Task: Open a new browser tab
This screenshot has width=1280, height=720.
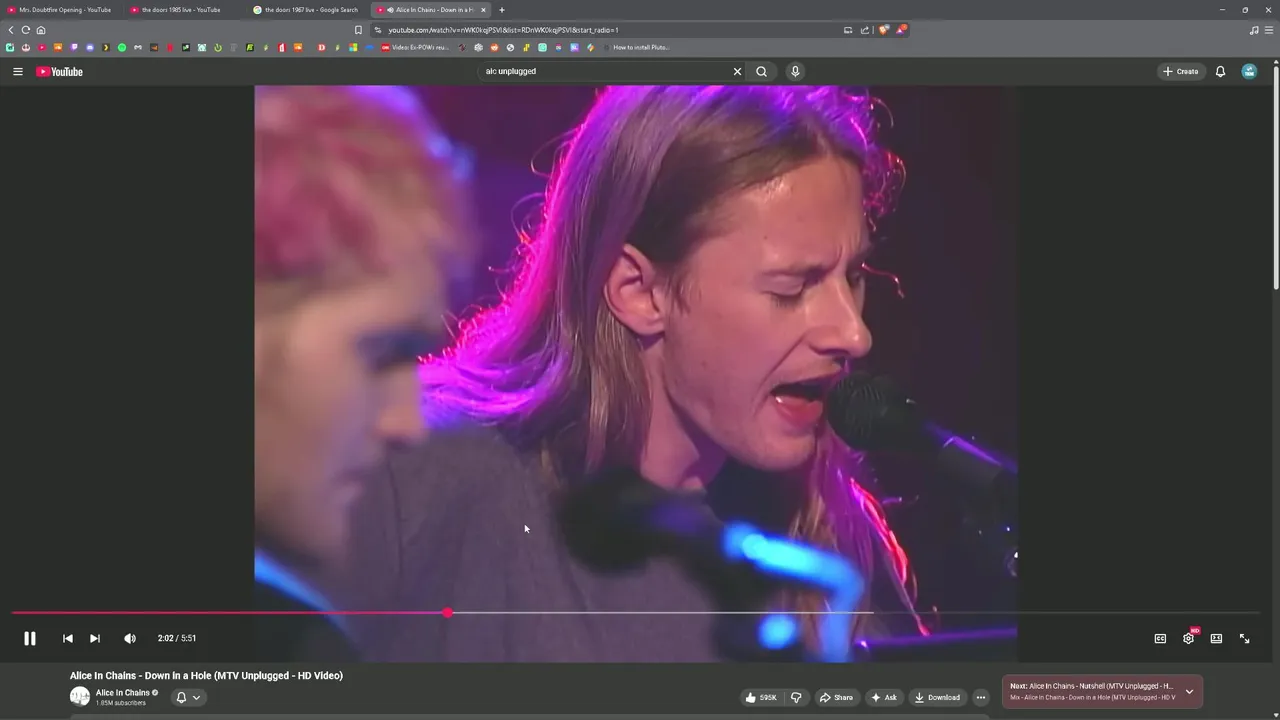Action: (x=502, y=10)
